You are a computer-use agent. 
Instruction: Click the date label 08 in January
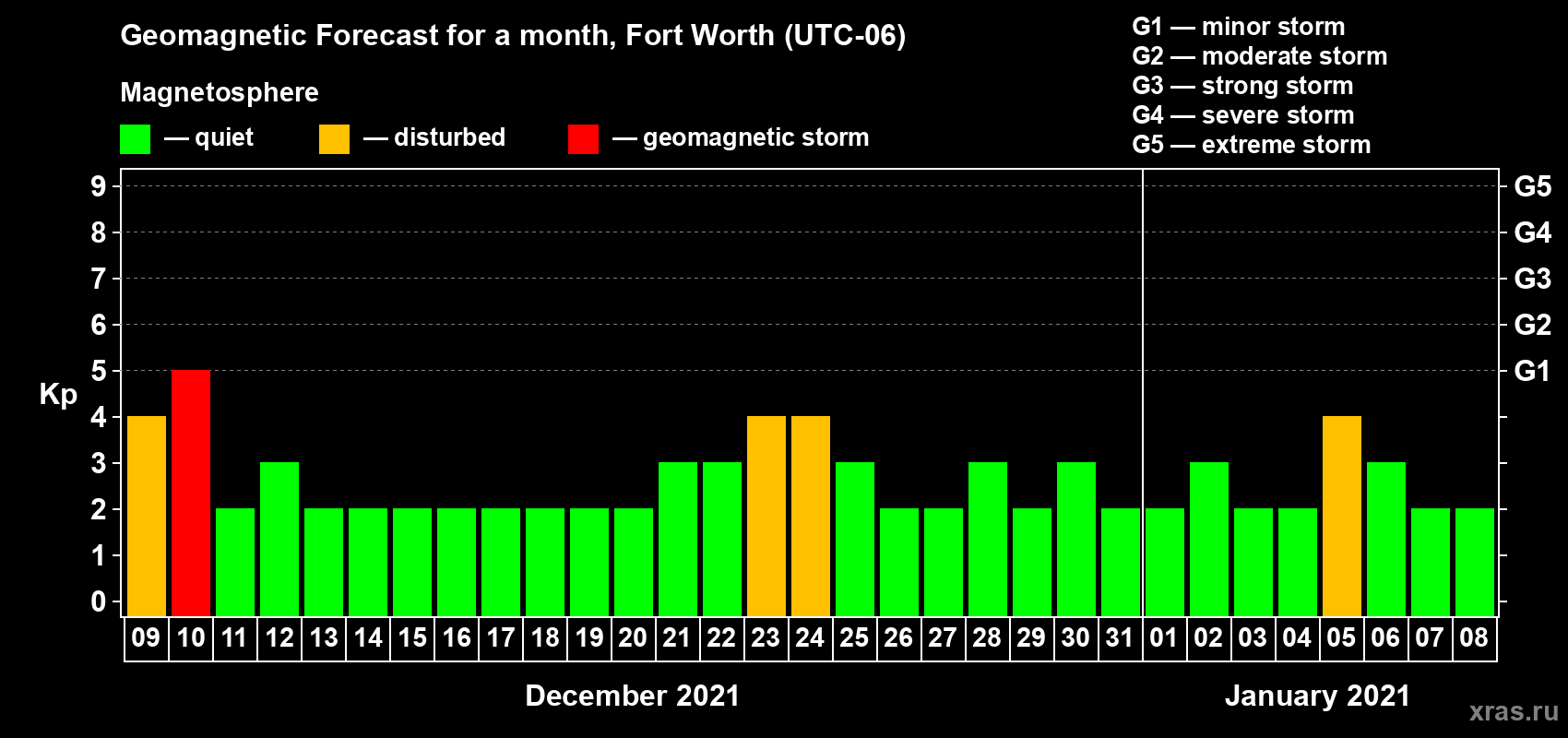(1474, 637)
